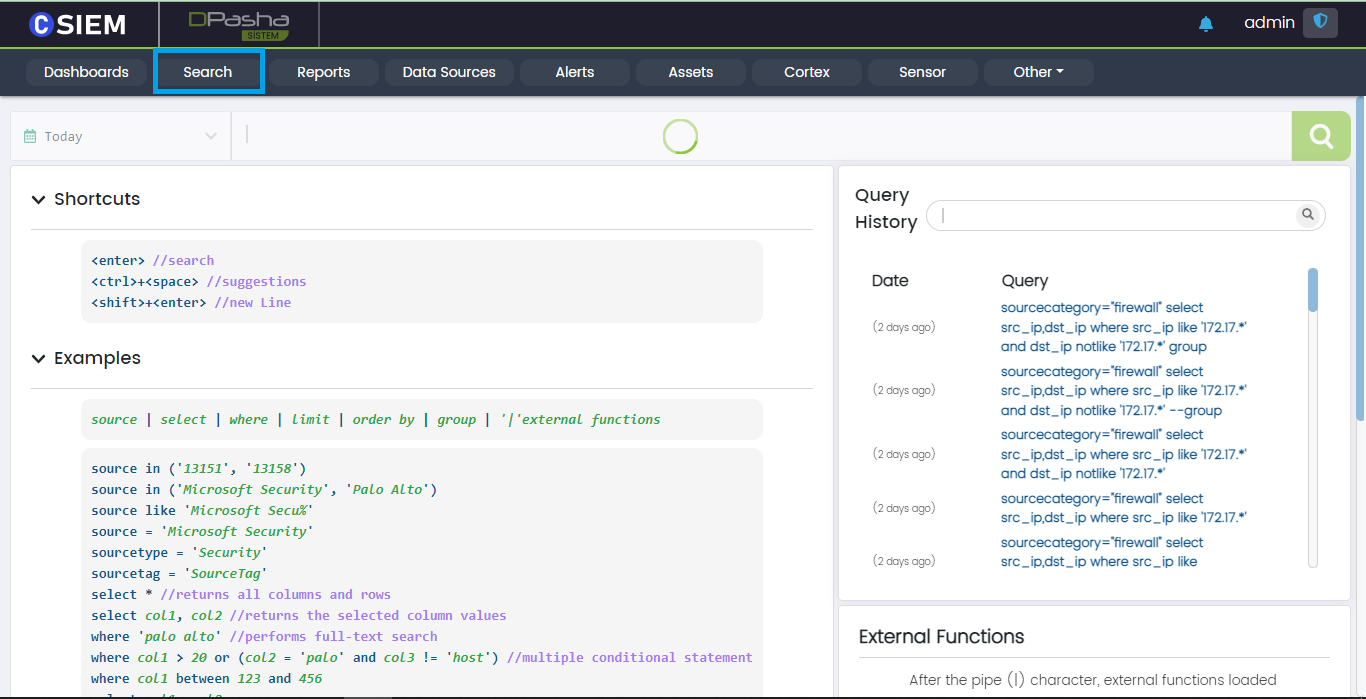This screenshot has width=1366, height=699.
Task: Select the first query history entry
Action: [x=1123, y=327]
